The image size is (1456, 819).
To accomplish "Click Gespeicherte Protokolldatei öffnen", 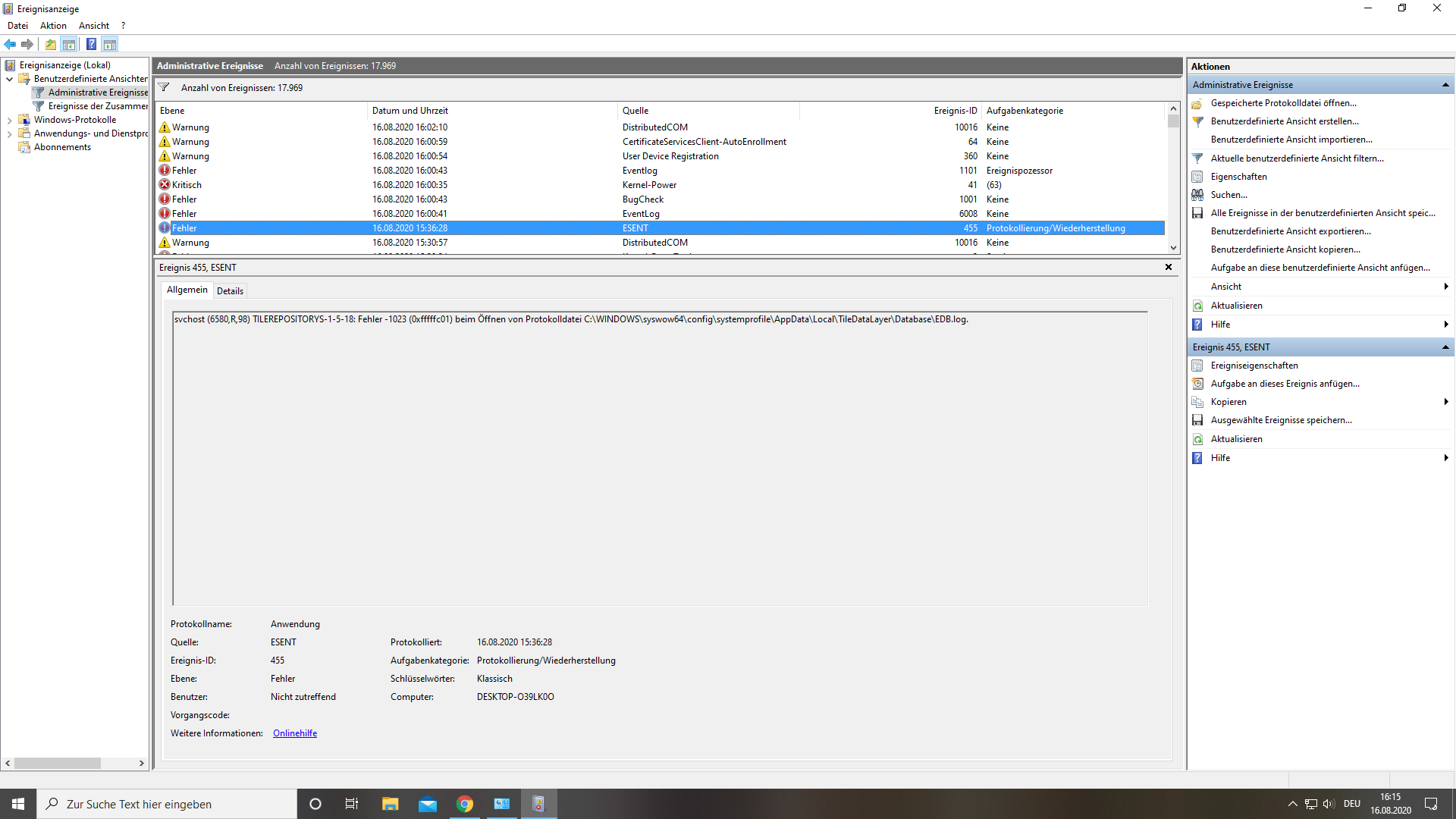I will tap(1283, 103).
